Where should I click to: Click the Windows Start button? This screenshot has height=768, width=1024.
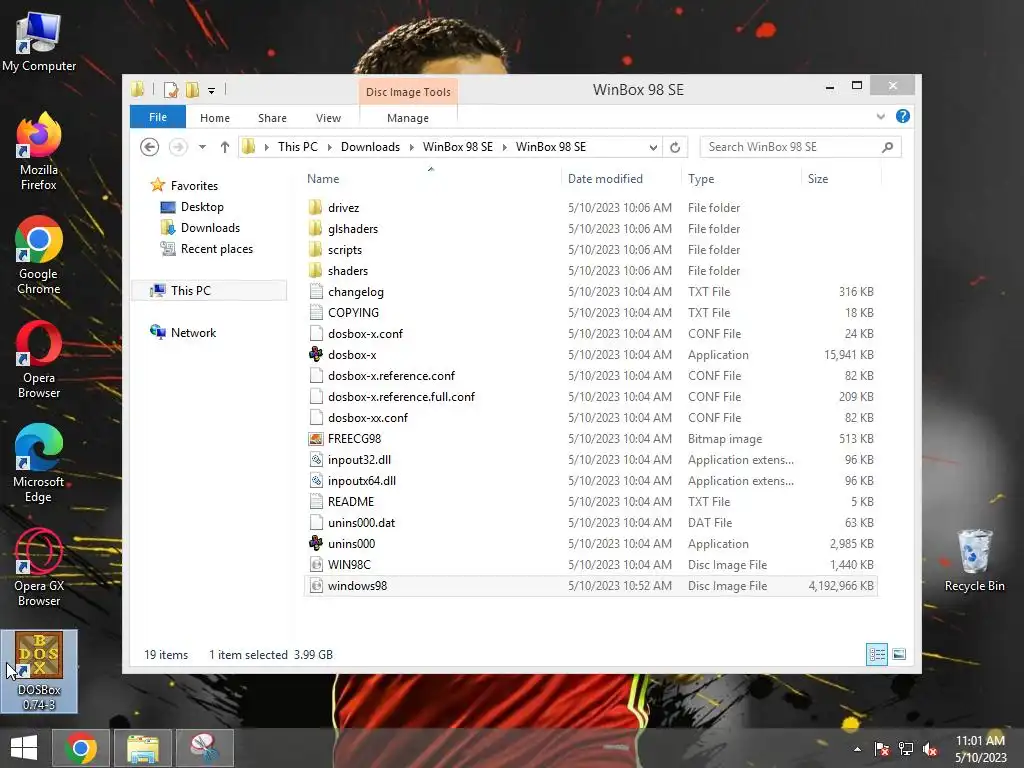[x=24, y=748]
